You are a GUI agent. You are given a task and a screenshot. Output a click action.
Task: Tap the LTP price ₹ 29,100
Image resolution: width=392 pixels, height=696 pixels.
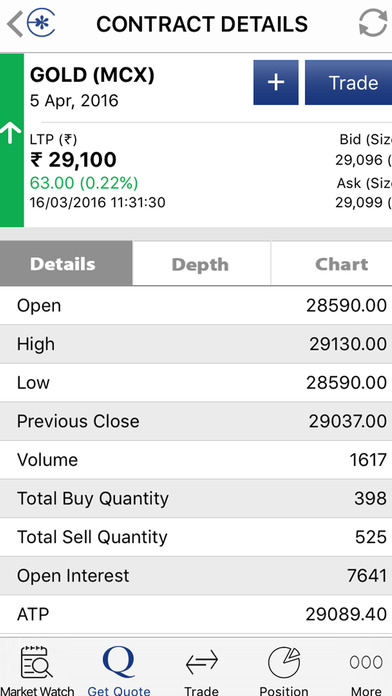73,160
